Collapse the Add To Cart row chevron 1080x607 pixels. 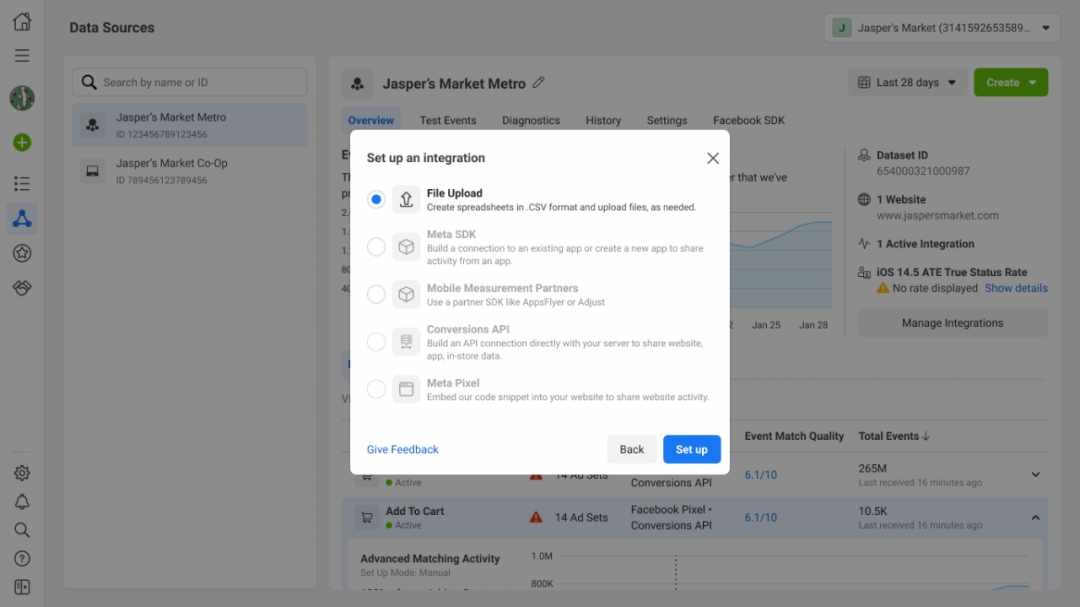(x=1035, y=517)
